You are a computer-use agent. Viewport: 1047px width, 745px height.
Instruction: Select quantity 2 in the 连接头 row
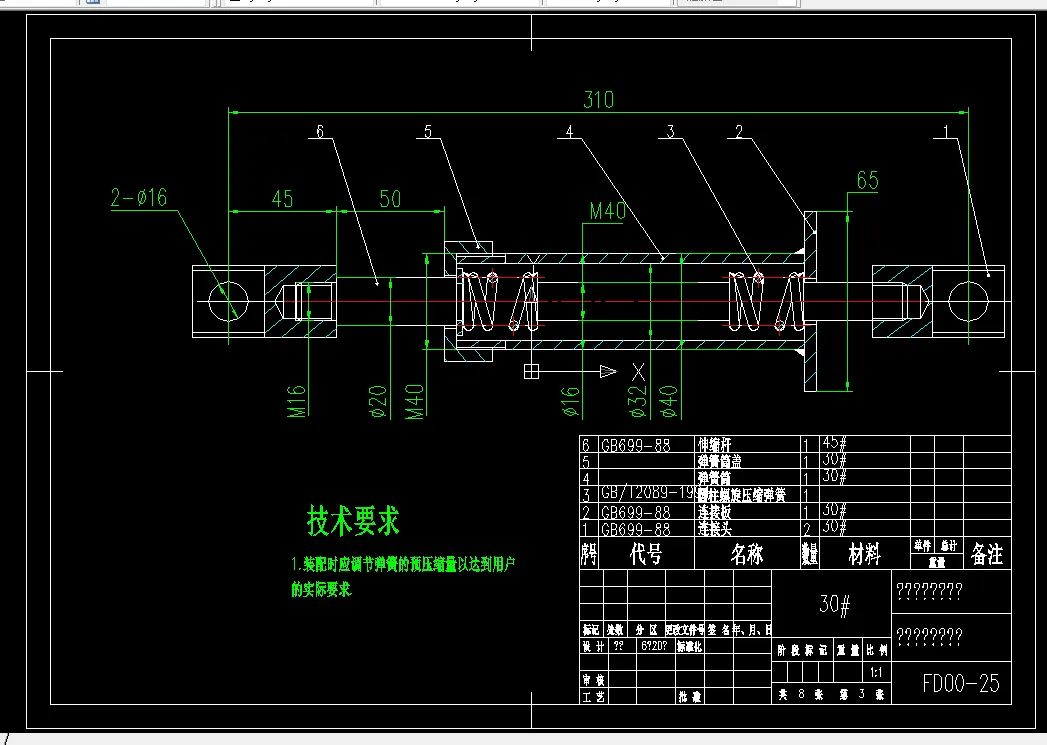(x=807, y=530)
